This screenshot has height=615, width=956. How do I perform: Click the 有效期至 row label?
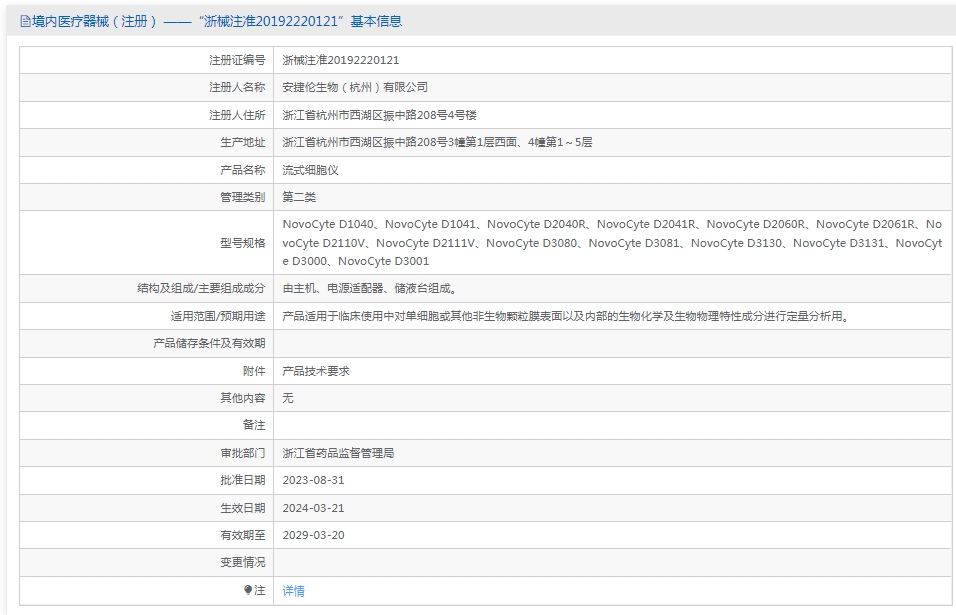point(243,535)
